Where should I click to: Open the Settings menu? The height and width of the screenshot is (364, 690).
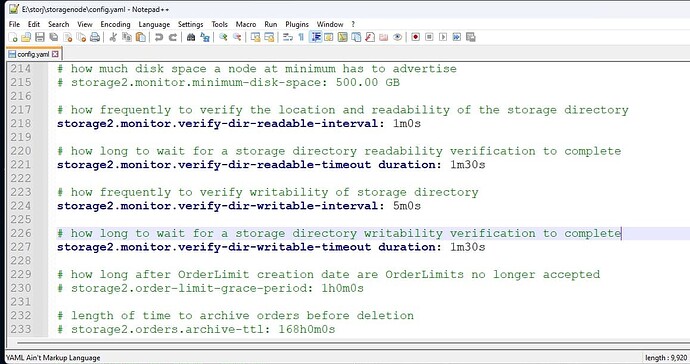pos(191,24)
